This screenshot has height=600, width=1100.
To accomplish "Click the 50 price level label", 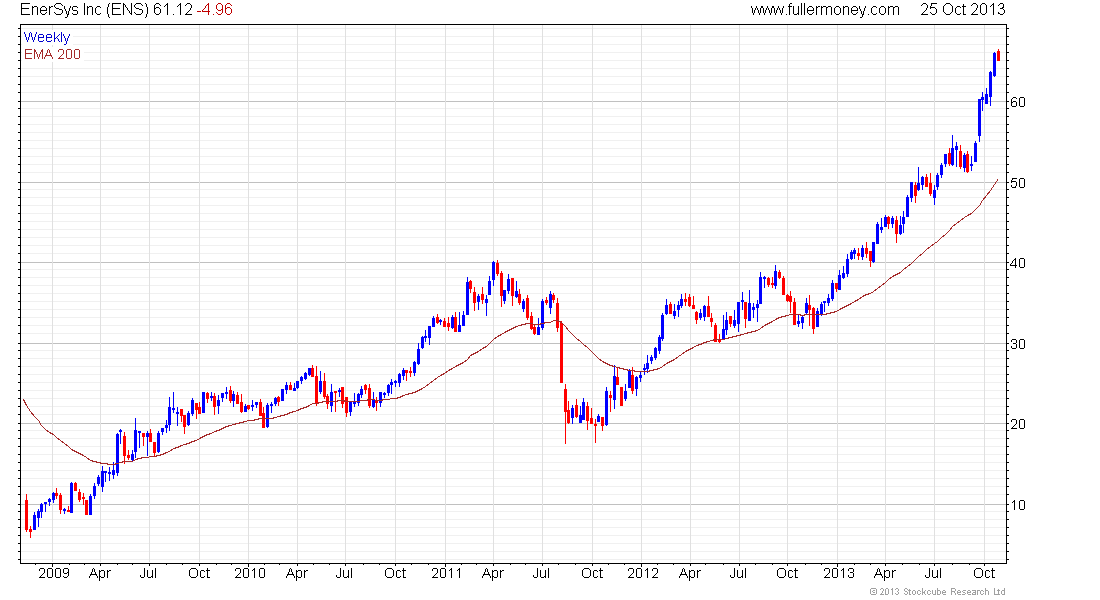I will pos(1017,183).
